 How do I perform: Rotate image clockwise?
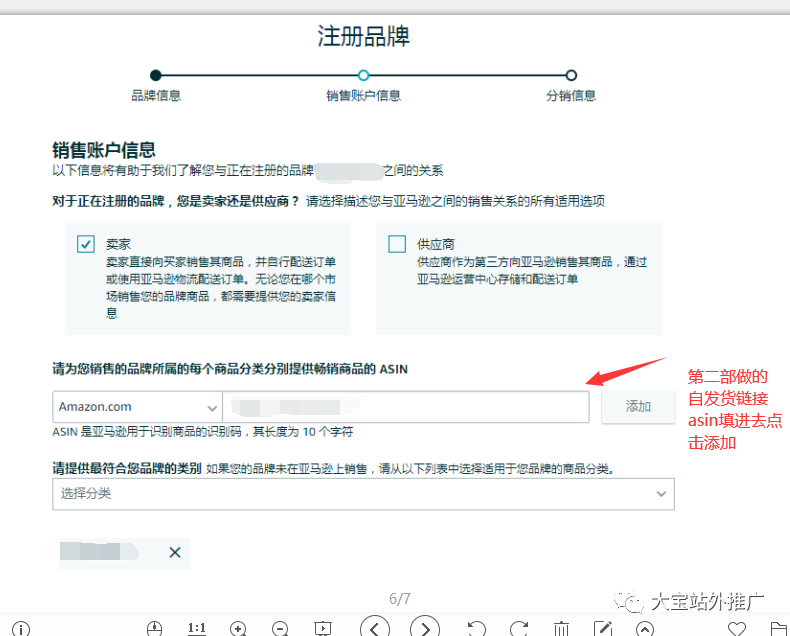tap(518, 628)
